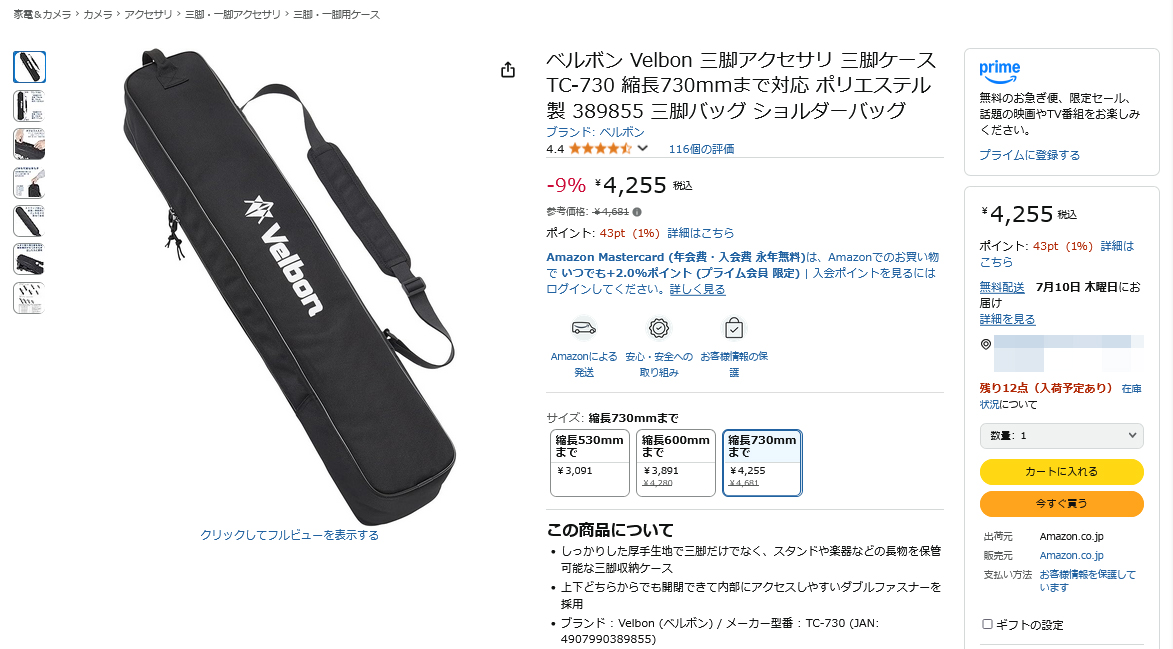The width and height of the screenshot is (1173, 649).
Task: Open 116個の評価 reviews link
Action: point(701,149)
